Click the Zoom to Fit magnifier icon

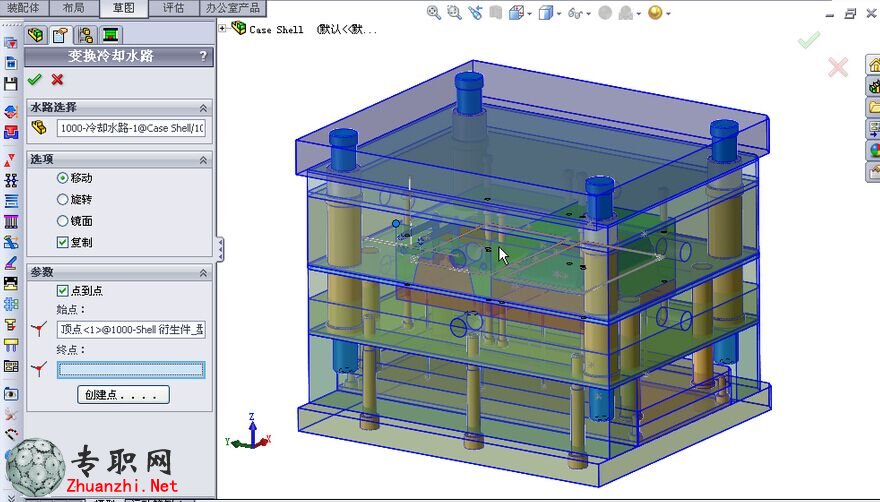pos(433,12)
